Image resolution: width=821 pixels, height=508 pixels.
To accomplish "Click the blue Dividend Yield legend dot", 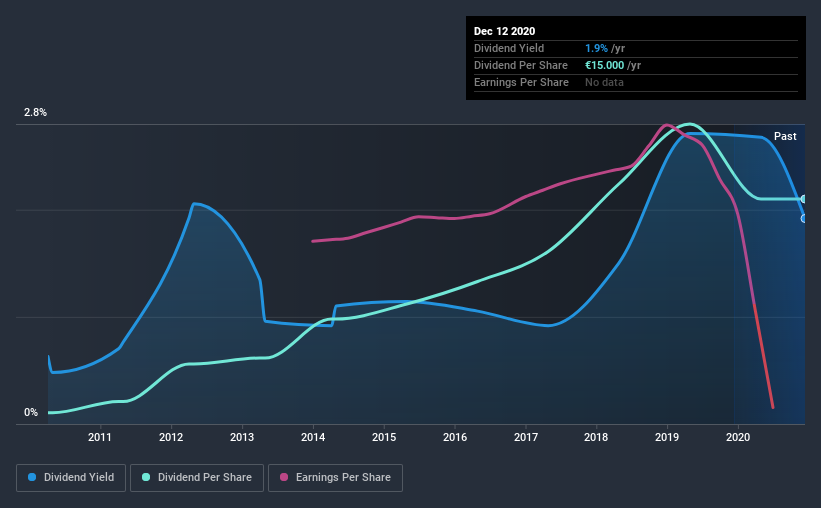I will point(32,477).
